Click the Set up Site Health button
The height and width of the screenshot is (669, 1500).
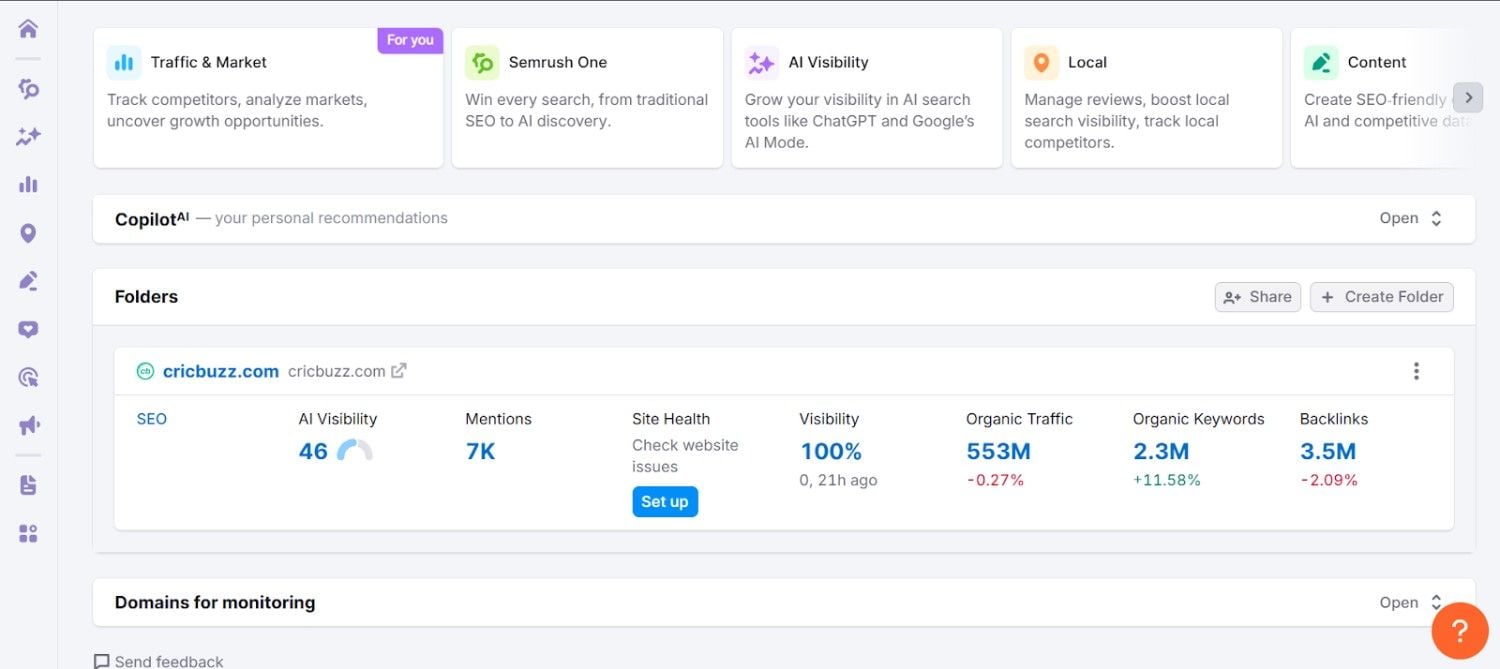pos(665,501)
